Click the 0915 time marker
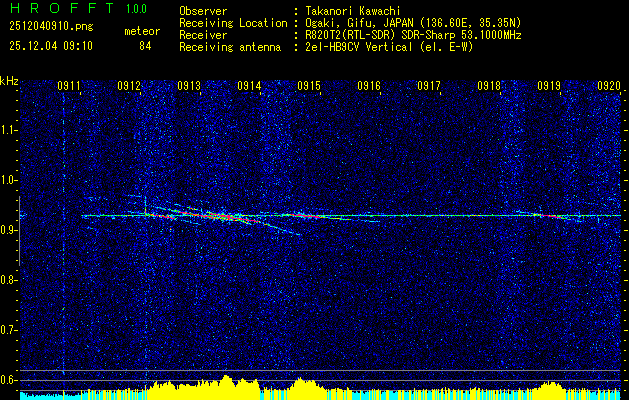This screenshot has width=629, height=400. click(x=309, y=86)
